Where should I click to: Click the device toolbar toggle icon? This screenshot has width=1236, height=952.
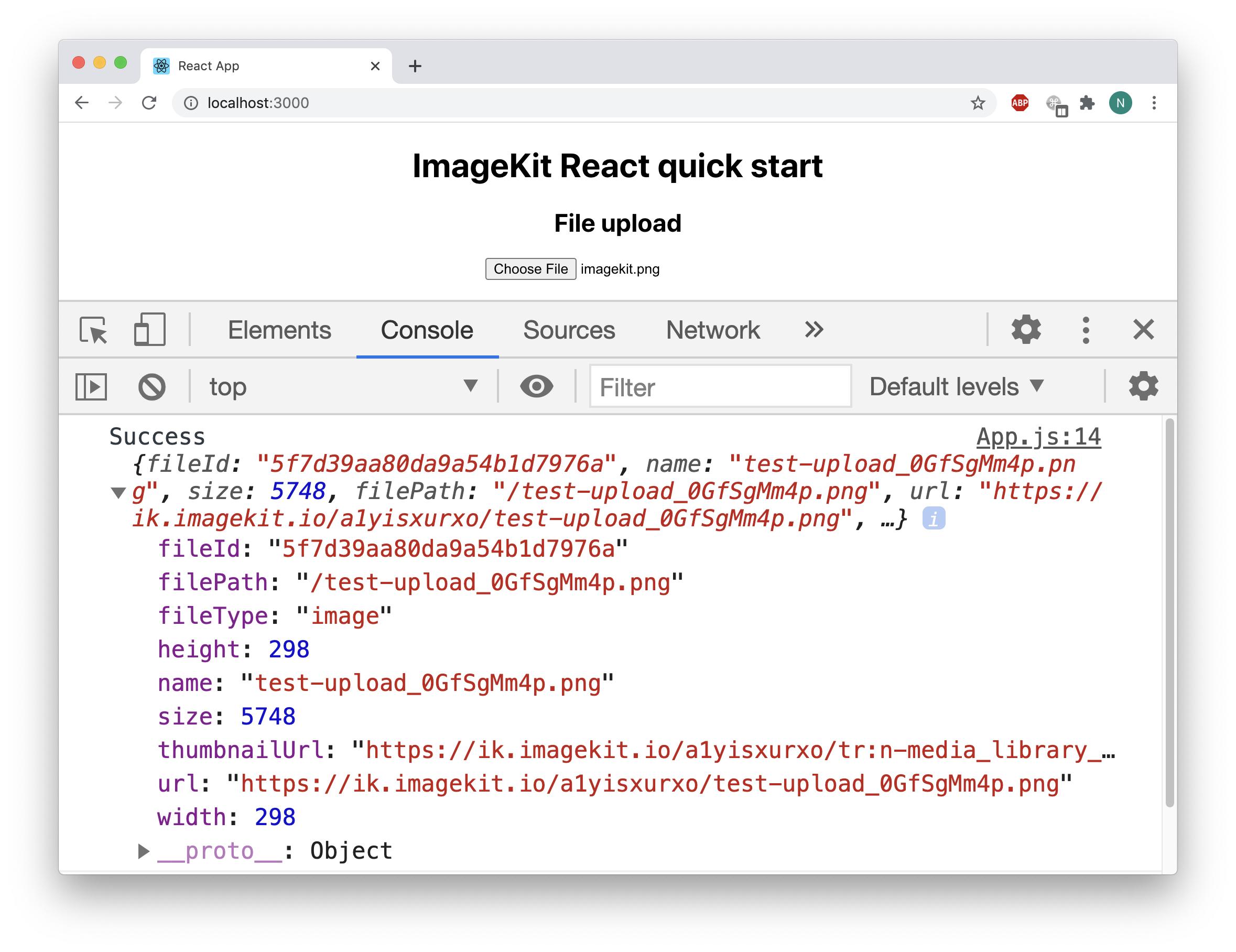click(x=151, y=329)
